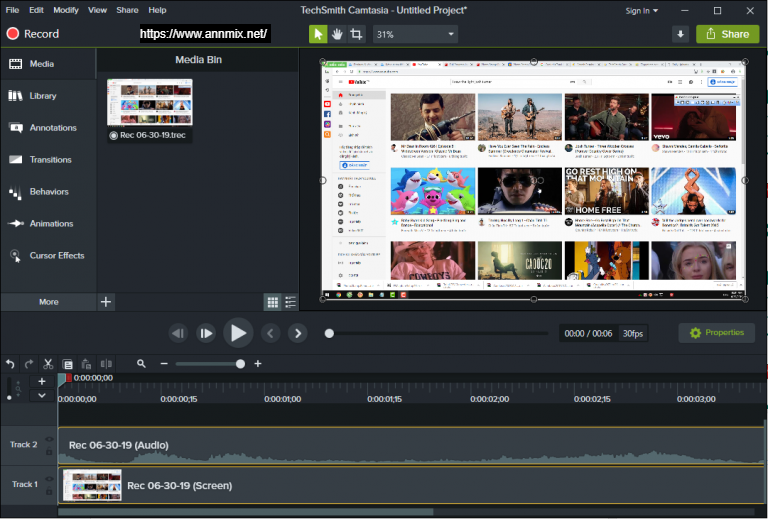Image resolution: width=768 pixels, height=519 pixels.
Task: Open the File menu
Action: pos(12,10)
